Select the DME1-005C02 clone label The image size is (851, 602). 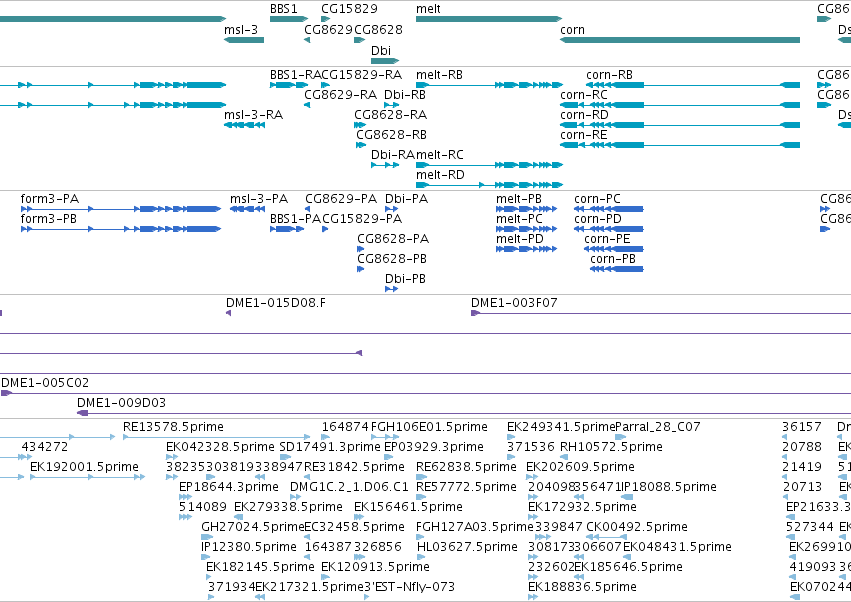(x=45, y=383)
